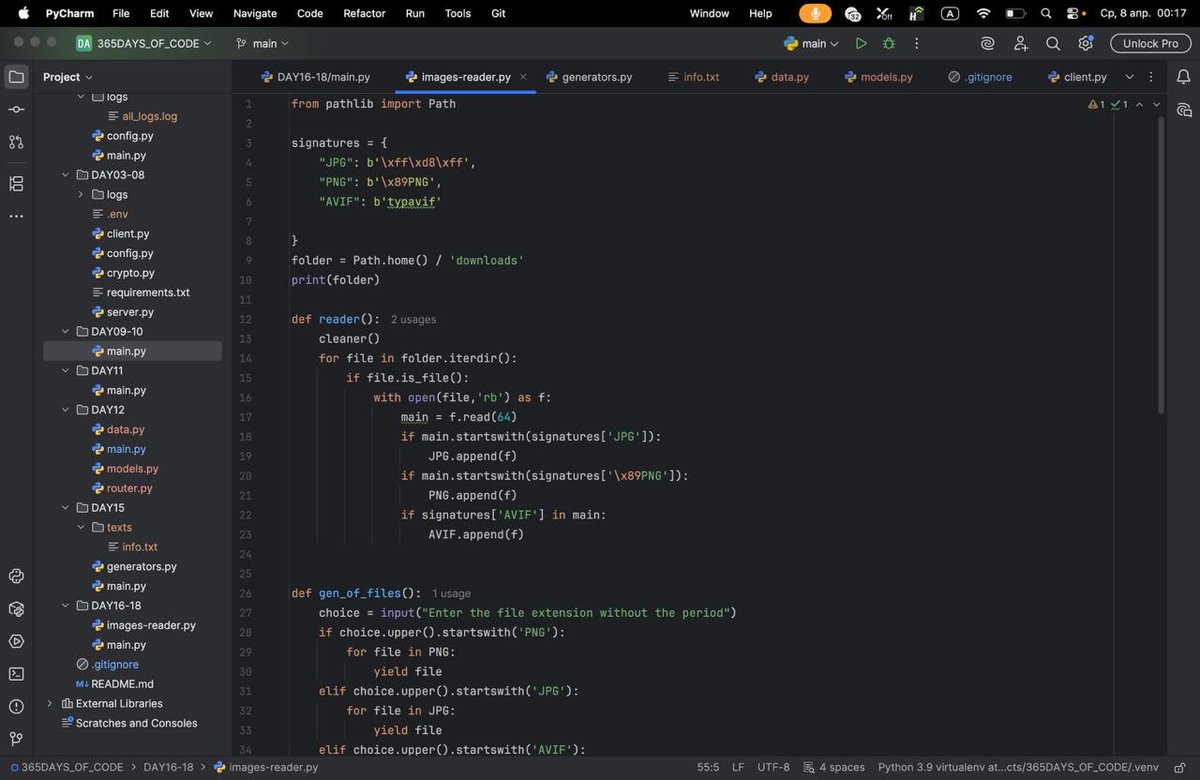Debug the main configuration
The height and width of the screenshot is (780, 1200).
pos(889,44)
